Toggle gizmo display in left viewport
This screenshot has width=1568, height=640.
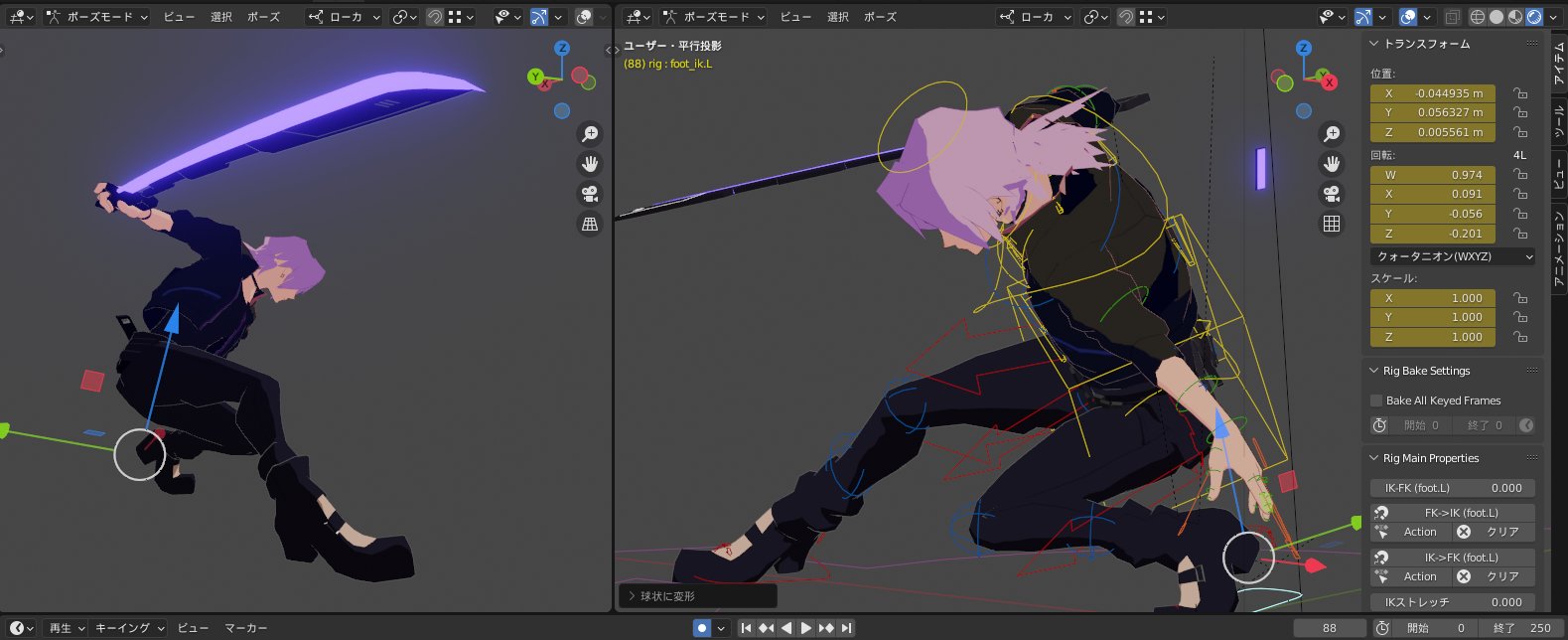pos(538,17)
